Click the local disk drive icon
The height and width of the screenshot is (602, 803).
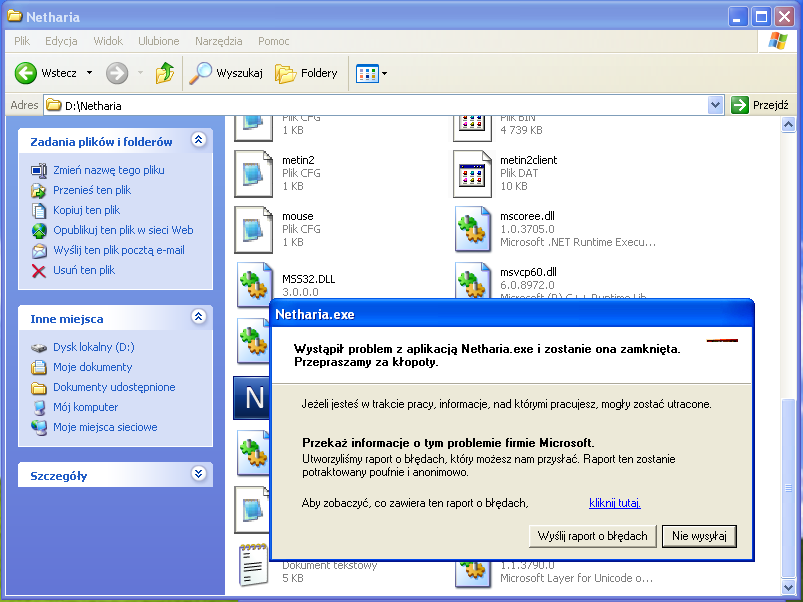(39, 348)
